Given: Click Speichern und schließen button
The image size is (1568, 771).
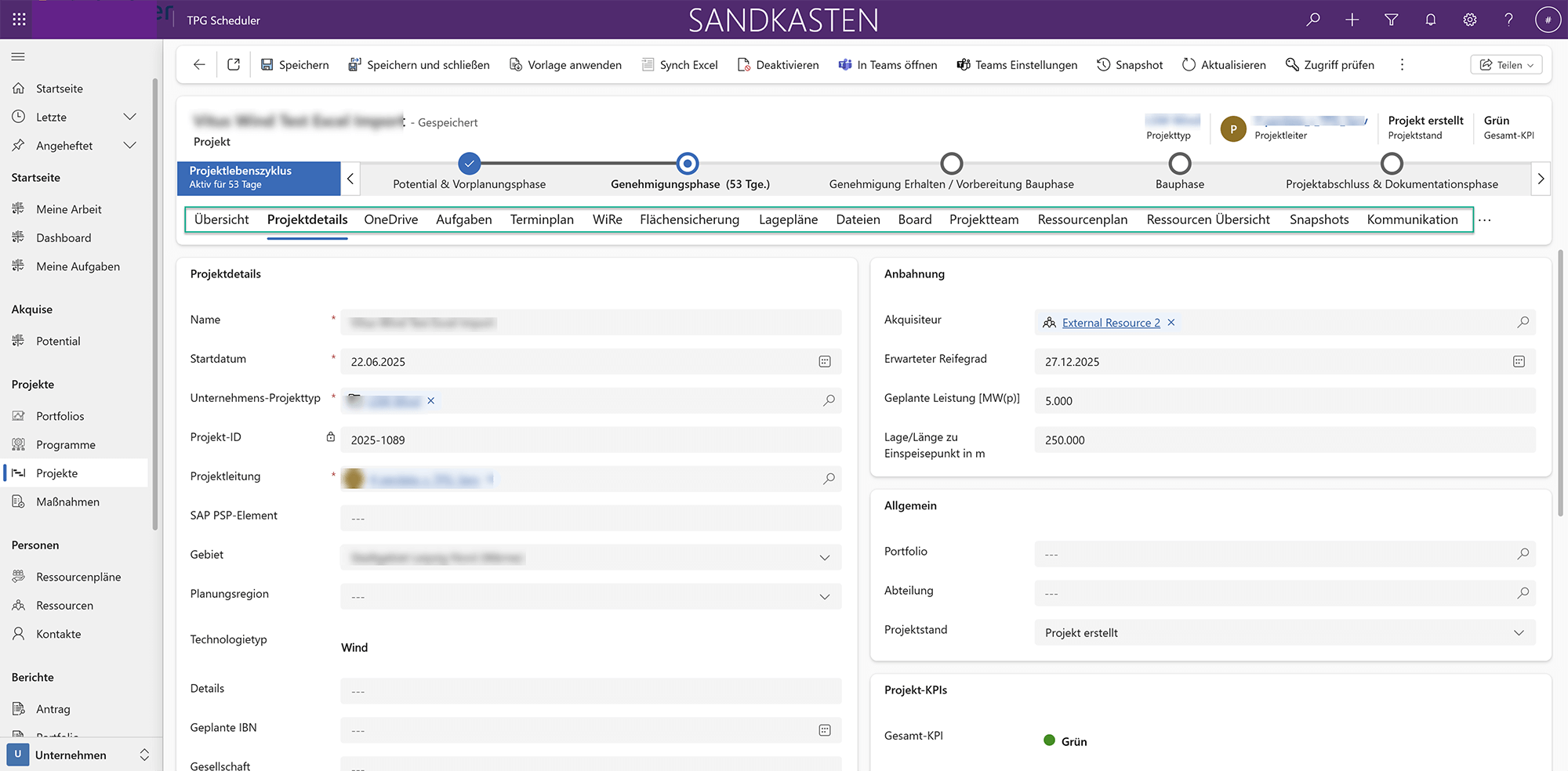Looking at the screenshot, I should click(419, 65).
